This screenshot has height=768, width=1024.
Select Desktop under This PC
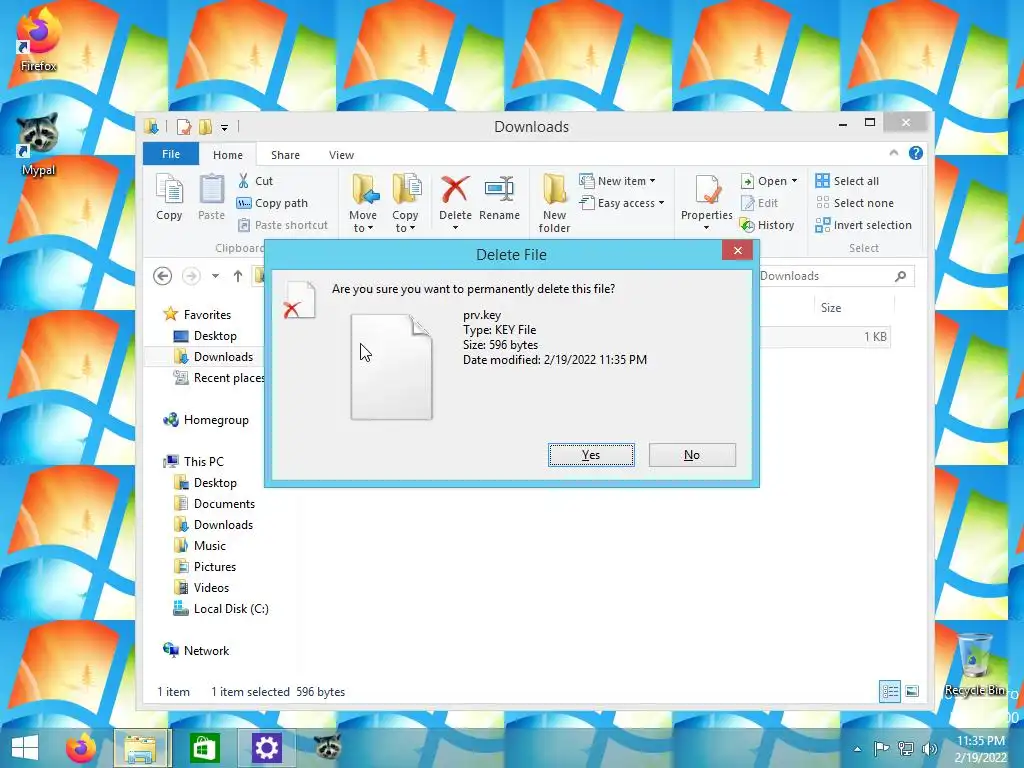click(215, 483)
